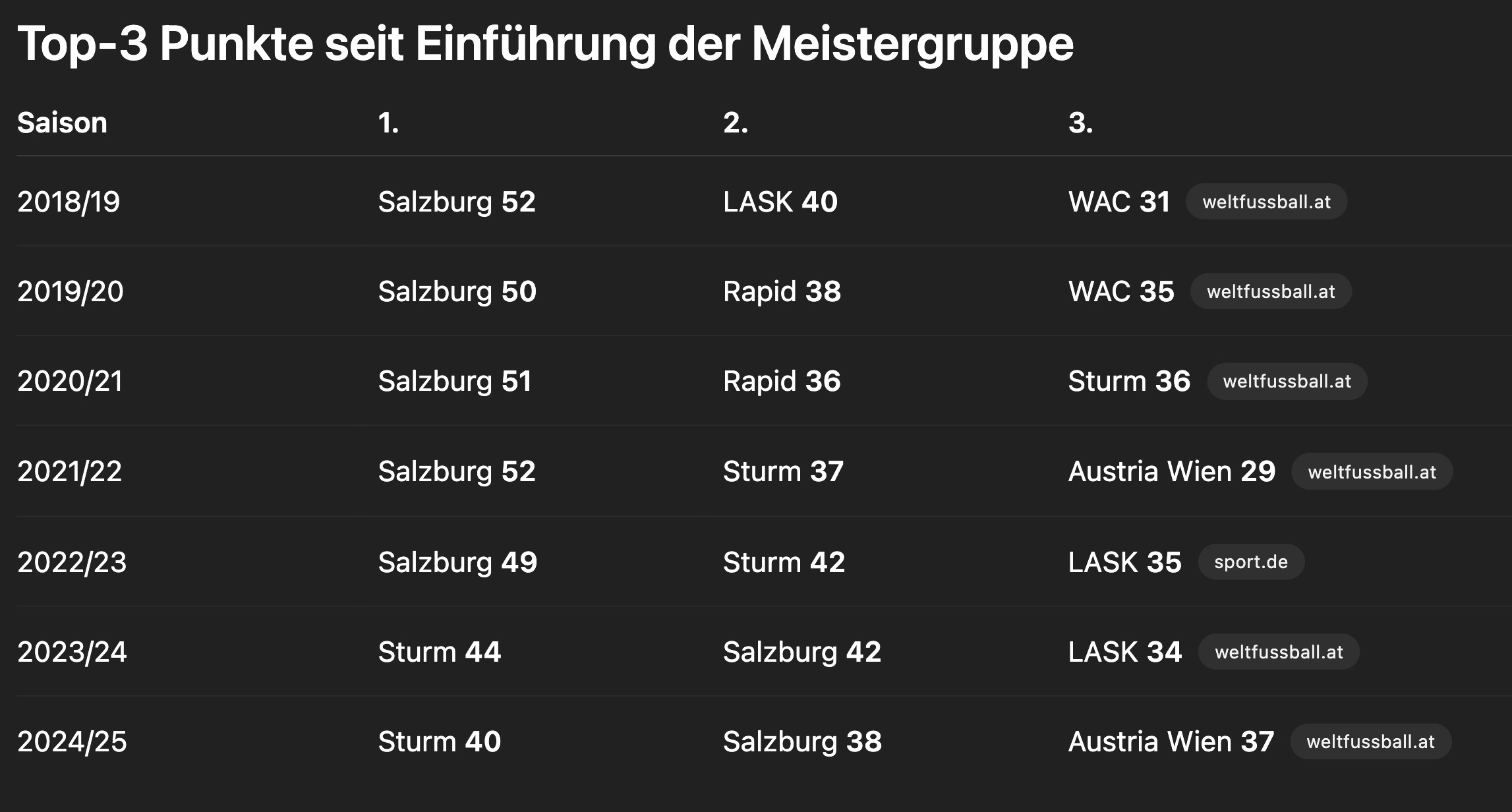The image size is (1512, 812).
Task: Click the Sturm 37 cell
Action: click(x=783, y=471)
